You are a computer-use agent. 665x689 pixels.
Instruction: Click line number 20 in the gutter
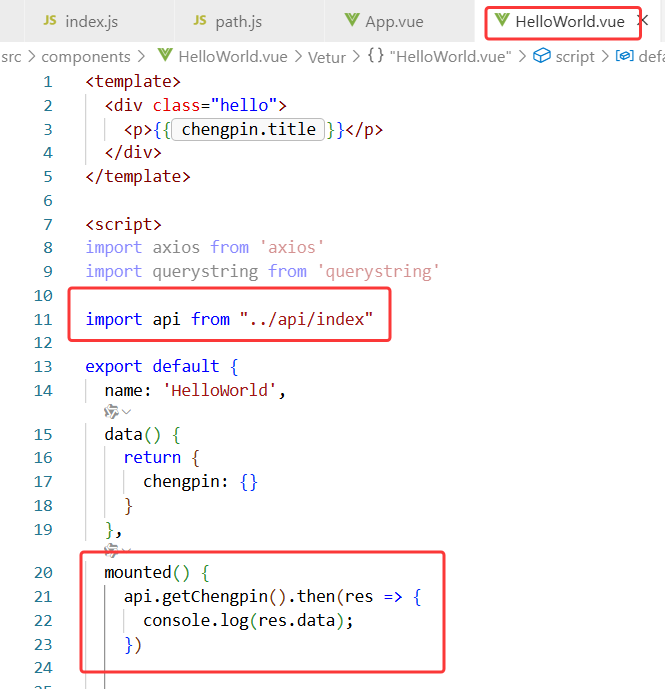click(x=43, y=573)
